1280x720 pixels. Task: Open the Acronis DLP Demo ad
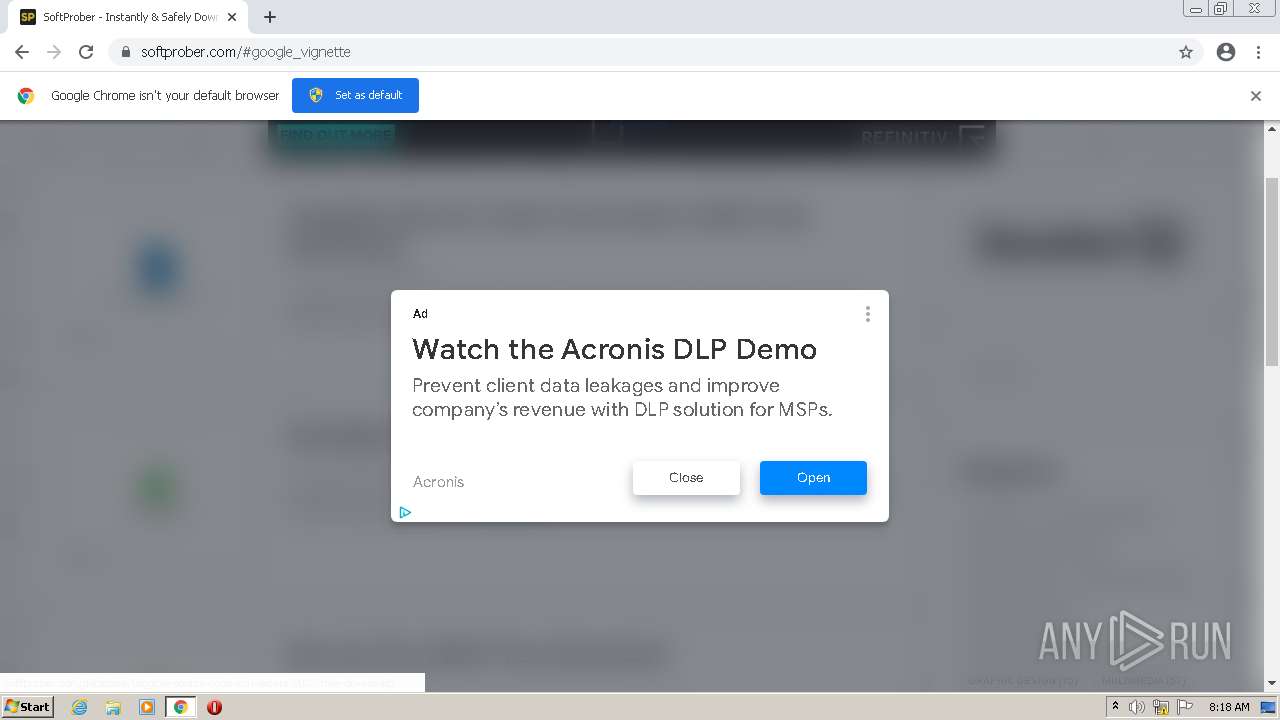pyautogui.click(x=813, y=478)
